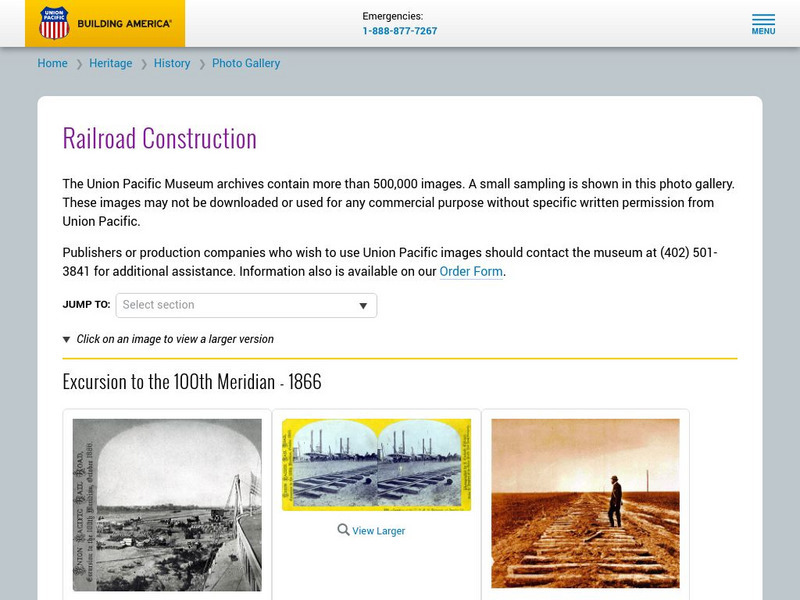This screenshot has height=600, width=800.
Task: Click the dropdown arrow in JUMP TO selector
Action: [x=363, y=305]
